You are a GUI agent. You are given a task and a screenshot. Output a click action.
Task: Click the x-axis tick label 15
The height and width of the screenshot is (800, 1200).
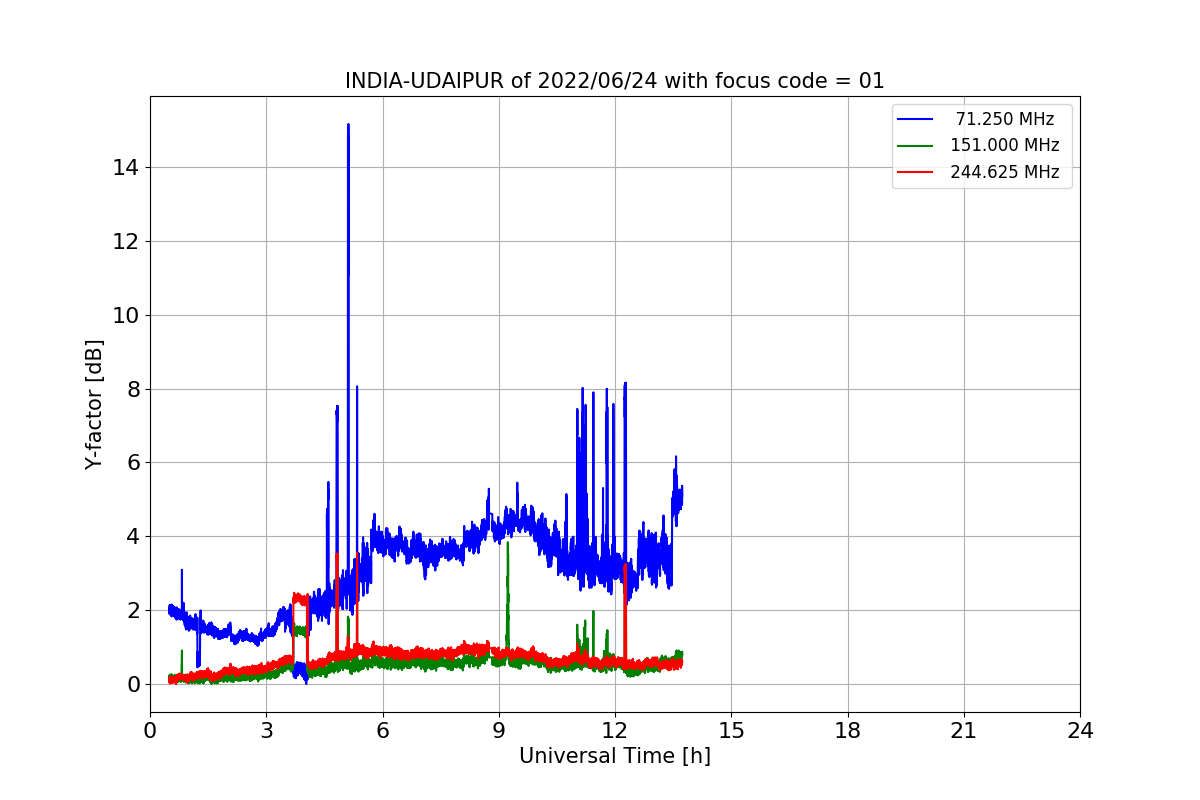[731, 731]
